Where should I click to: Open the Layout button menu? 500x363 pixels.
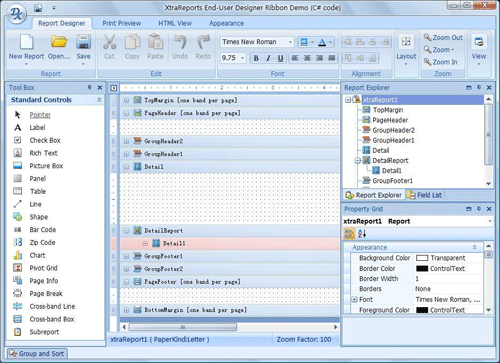tap(406, 49)
